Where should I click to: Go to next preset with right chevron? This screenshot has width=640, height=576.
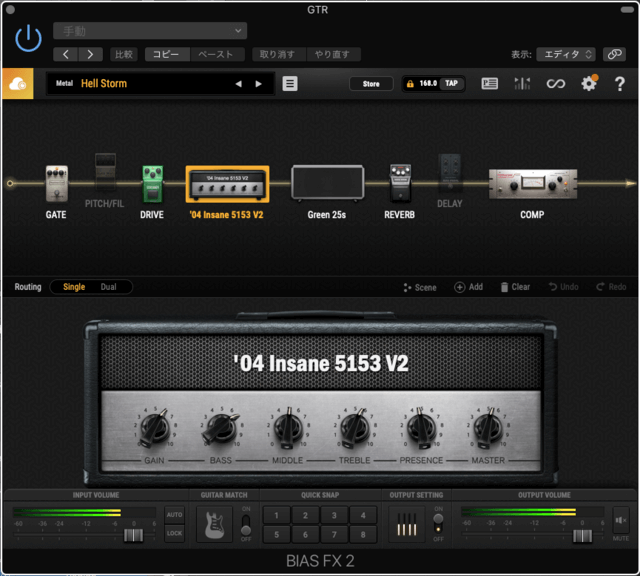(x=90, y=54)
